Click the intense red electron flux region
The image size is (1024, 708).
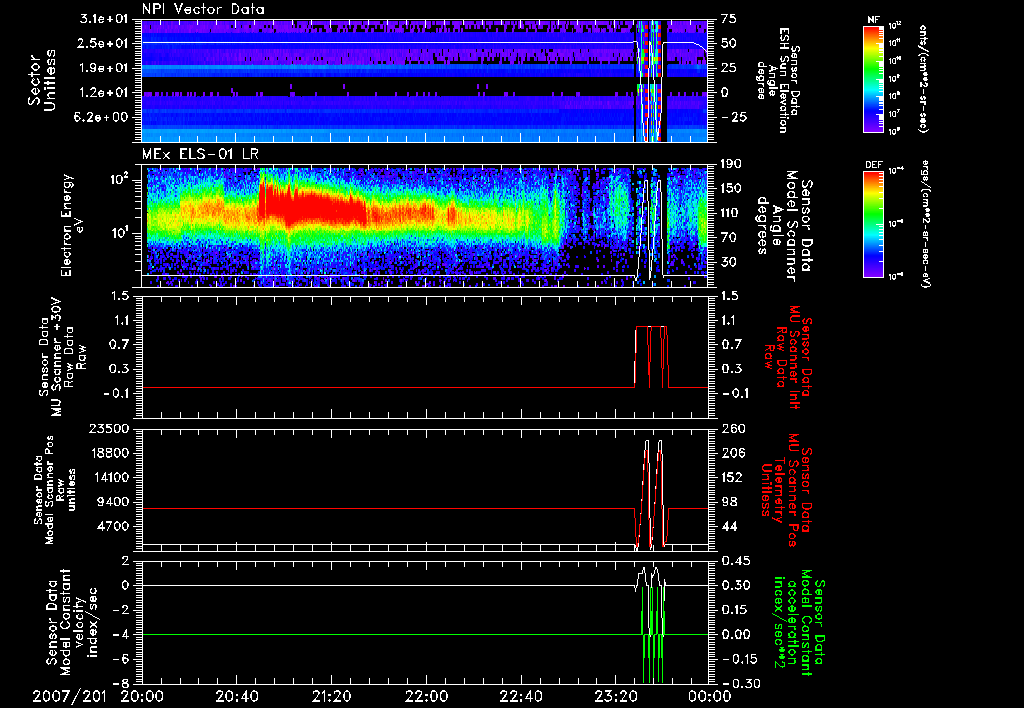click(x=312, y=206)
